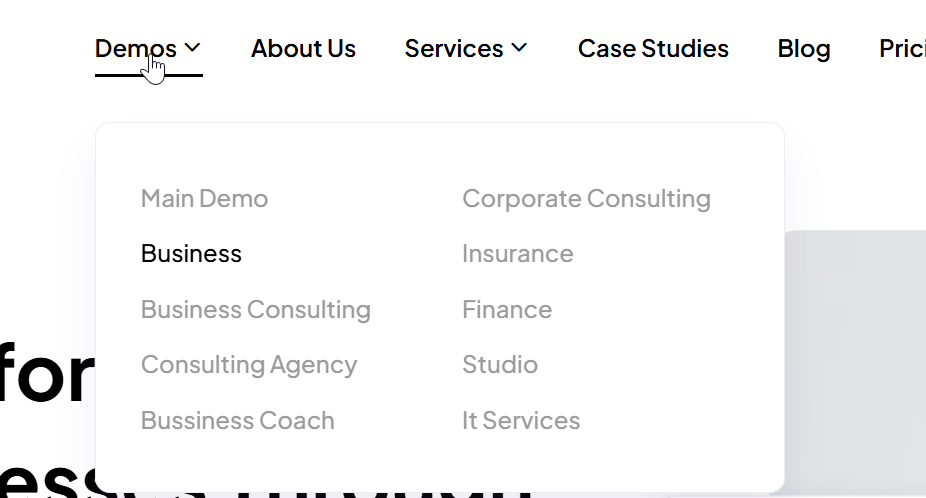The image size is (926, 498).
Task: Open the Services menu label
Action: pyautogui.click(x=453, y=48)
